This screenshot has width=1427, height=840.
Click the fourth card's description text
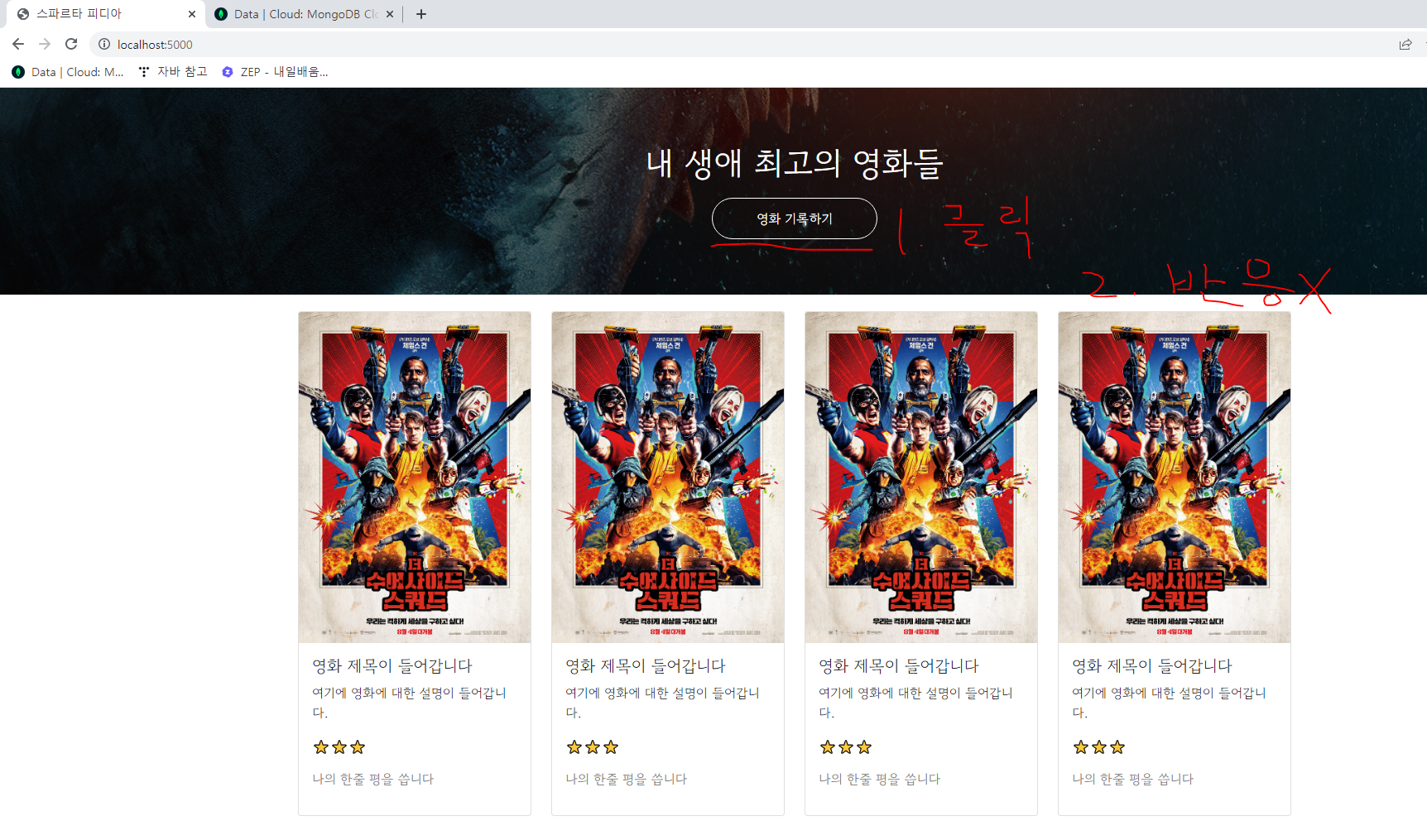[1169, 703]
